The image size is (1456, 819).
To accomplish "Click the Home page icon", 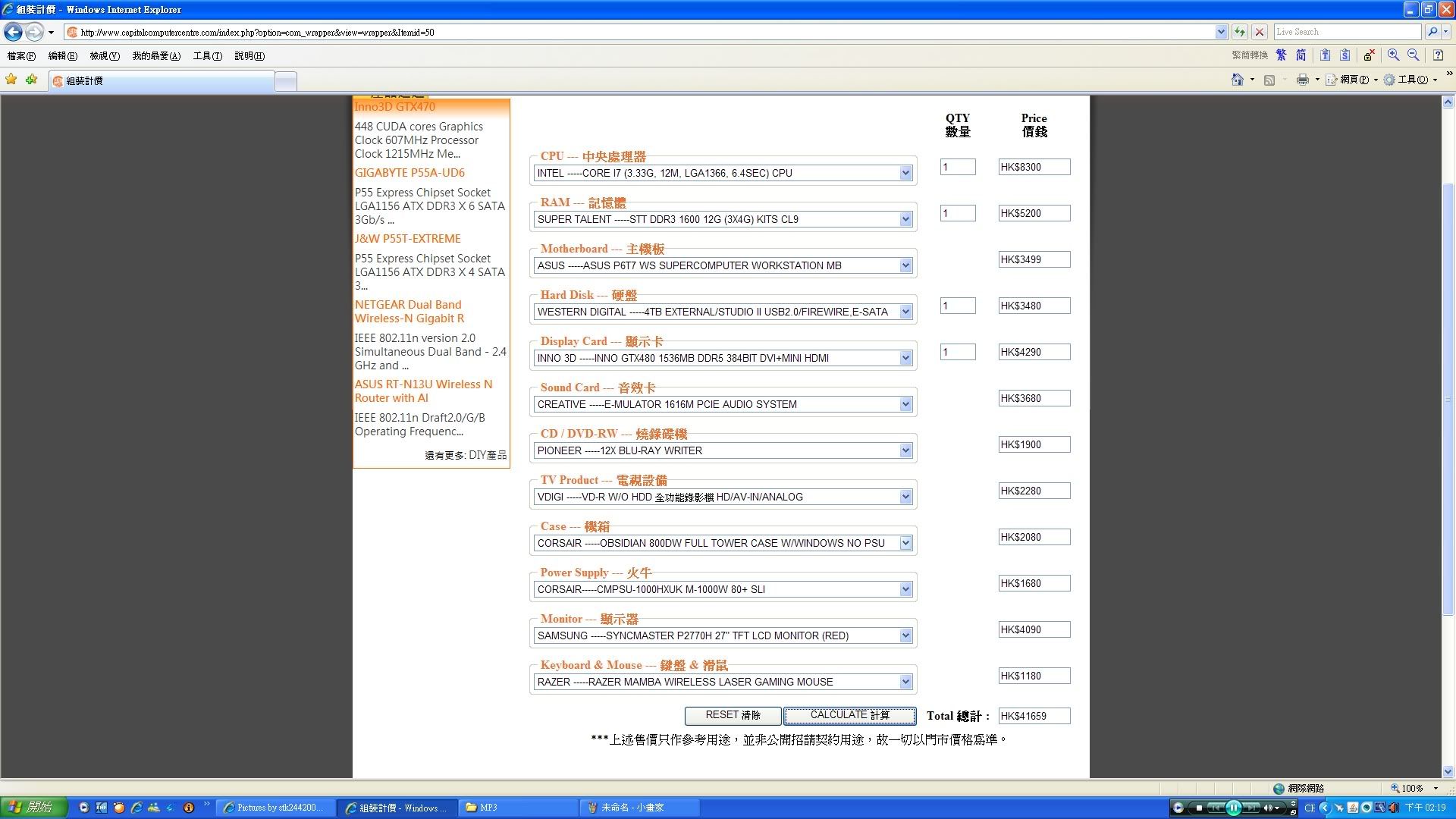I will (x=1238, y=80).
